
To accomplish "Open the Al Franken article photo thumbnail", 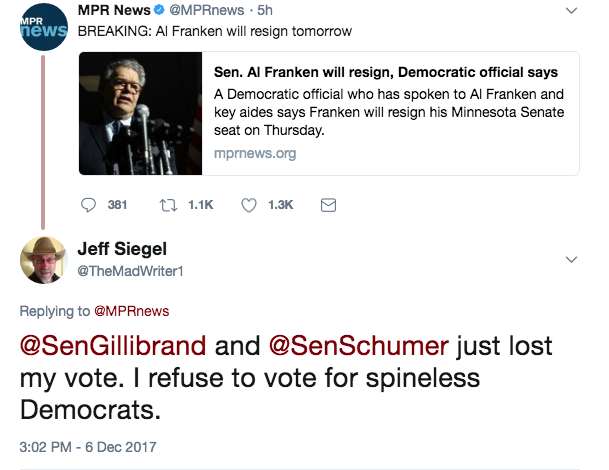I will click(x=141, y=113).
